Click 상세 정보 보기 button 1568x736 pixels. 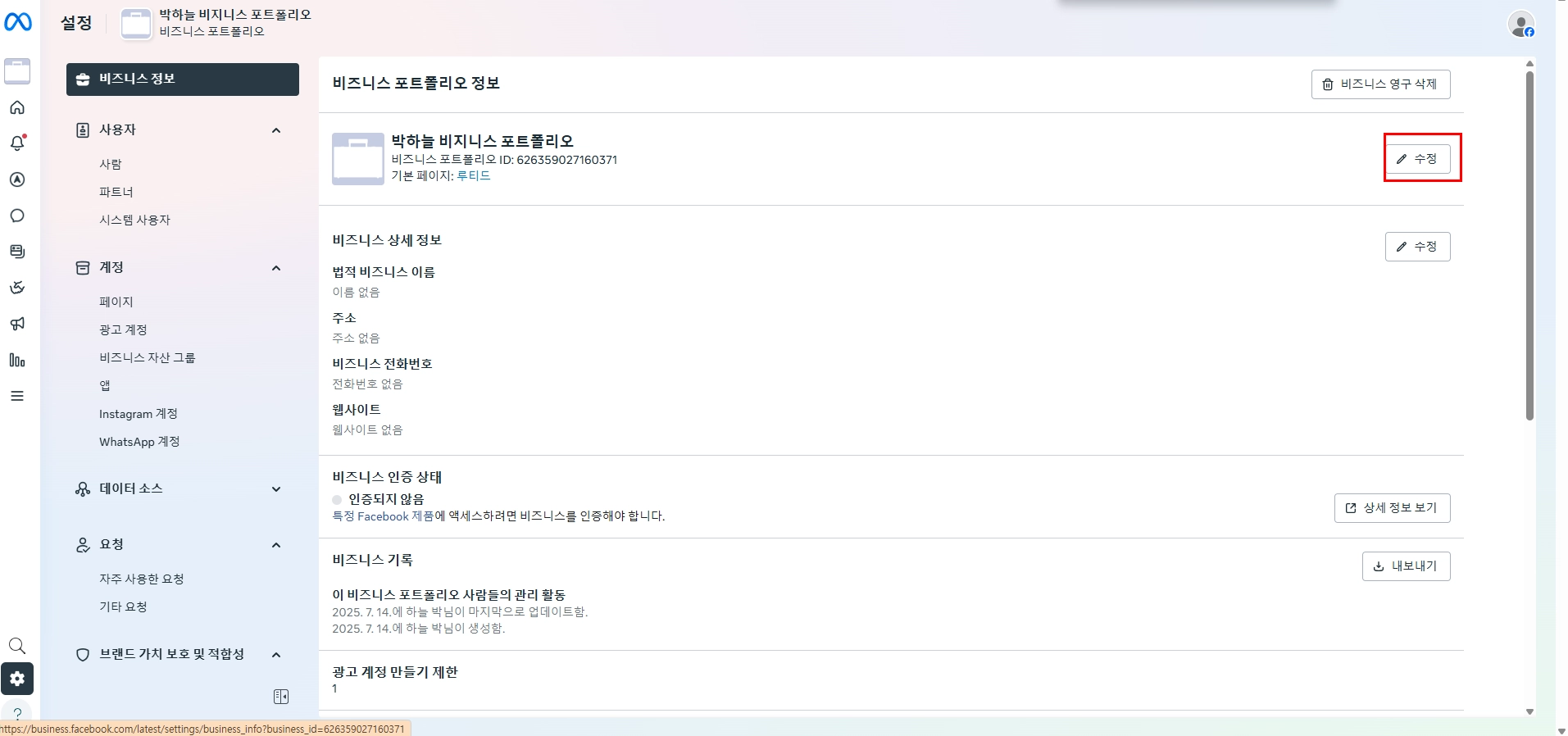tap(1392, 508)
